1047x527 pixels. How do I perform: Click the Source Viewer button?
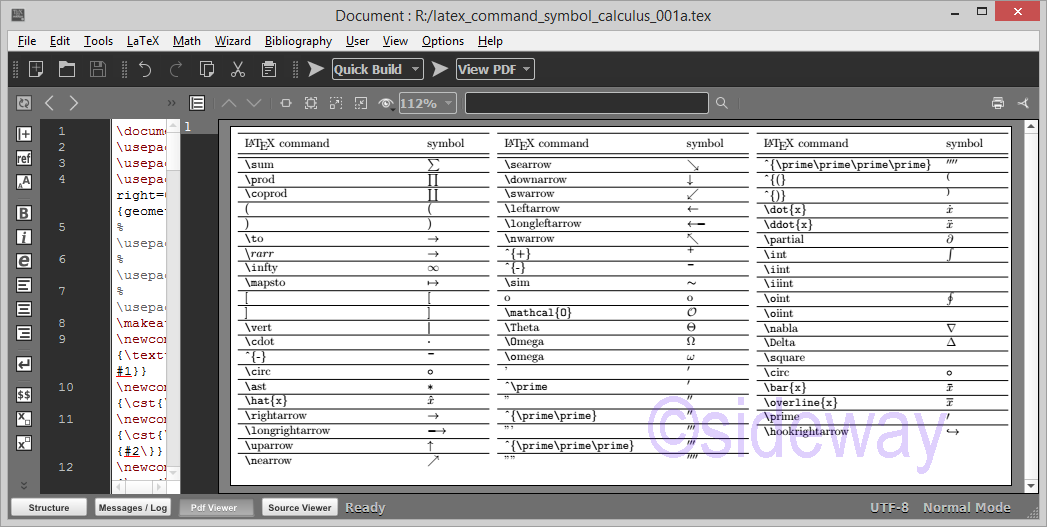[300, 507]
